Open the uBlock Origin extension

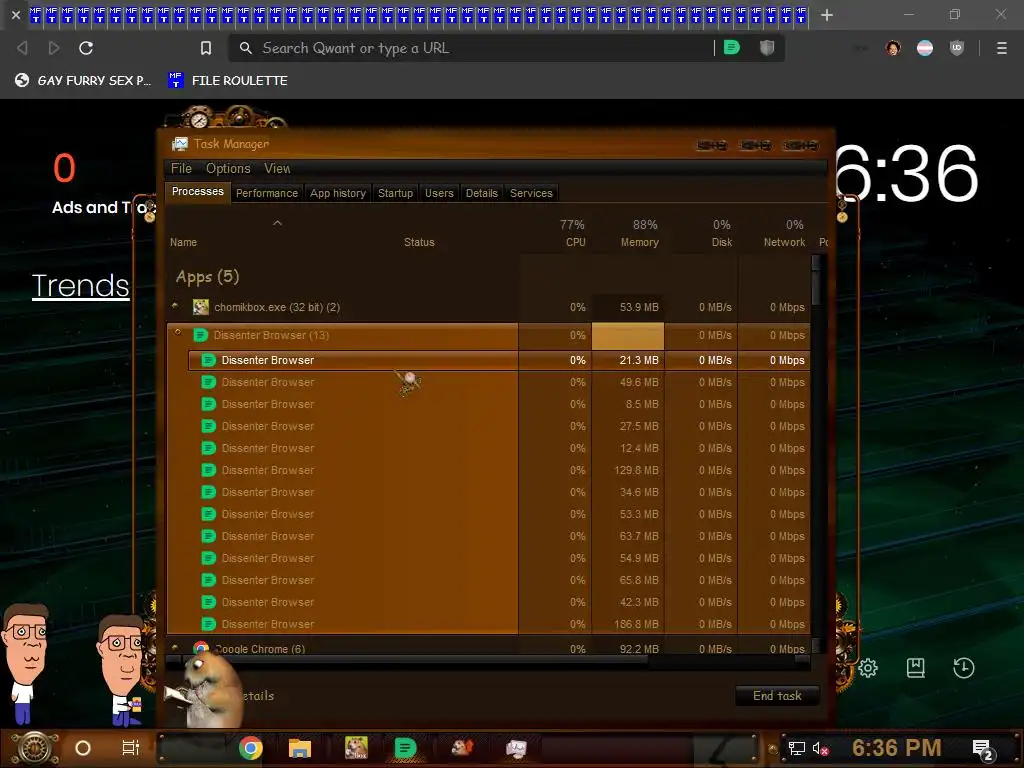coord(957,48)
